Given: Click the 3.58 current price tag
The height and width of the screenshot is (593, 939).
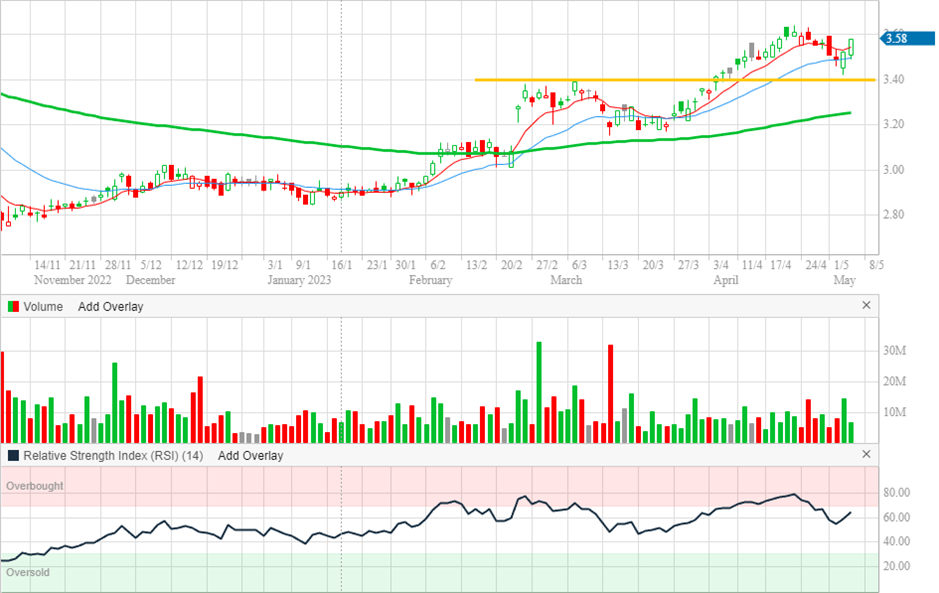Looking at the screenshot, I should click(x=895, y=39).
